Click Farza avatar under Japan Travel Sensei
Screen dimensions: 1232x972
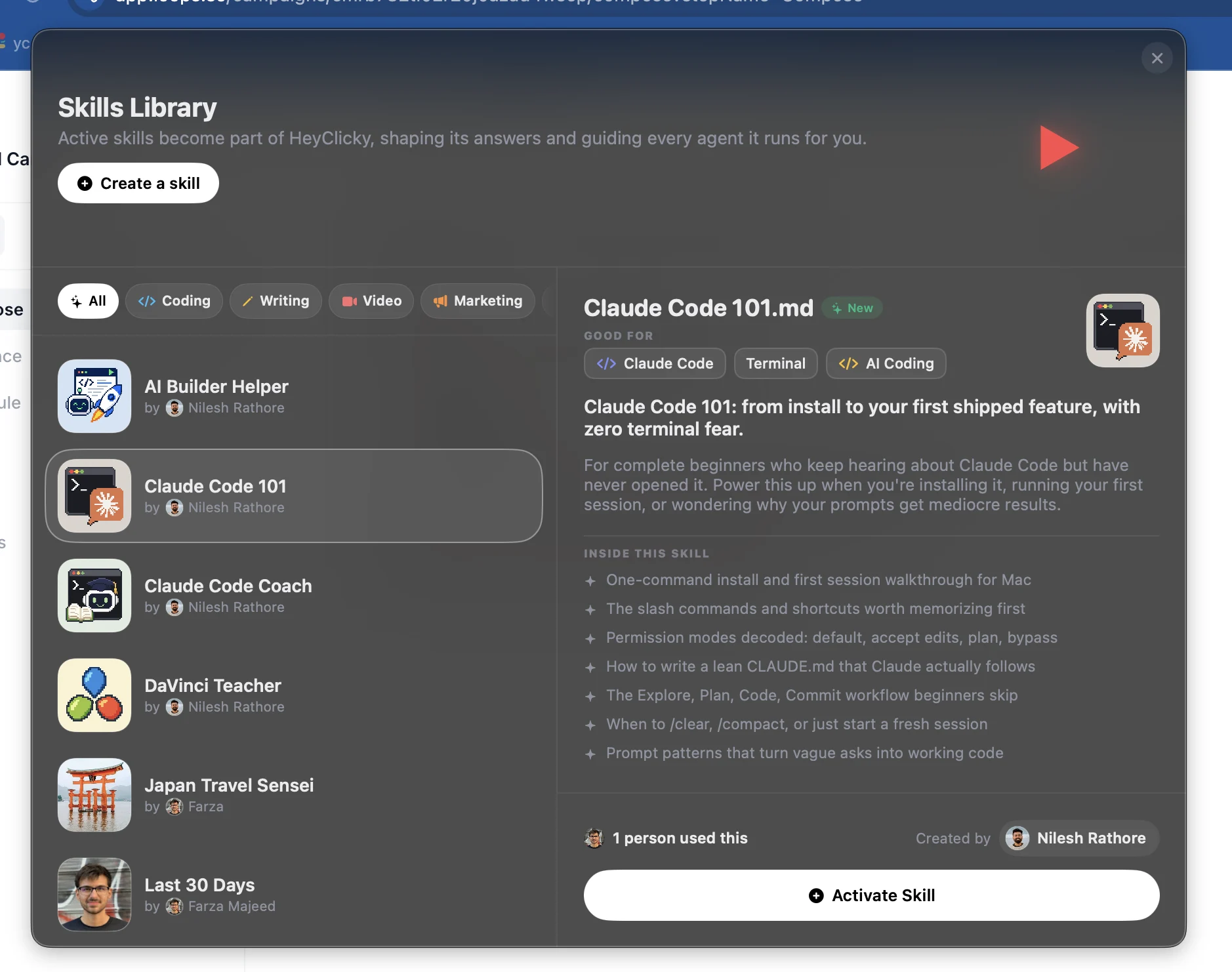(175, 807)
